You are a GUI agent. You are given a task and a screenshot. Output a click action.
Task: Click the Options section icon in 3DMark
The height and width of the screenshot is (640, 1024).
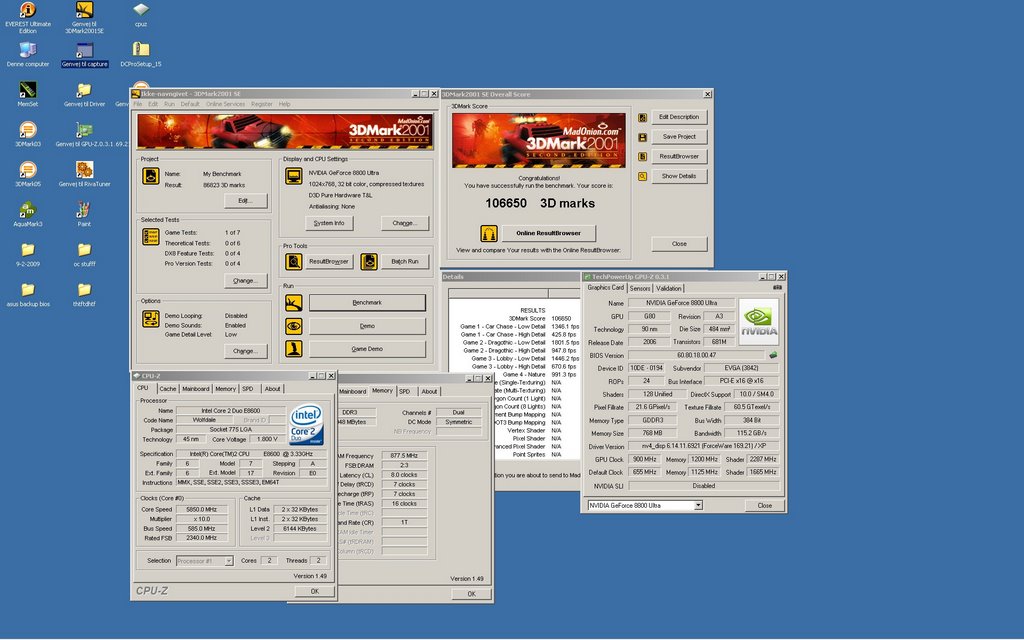(x=151, y=319)
